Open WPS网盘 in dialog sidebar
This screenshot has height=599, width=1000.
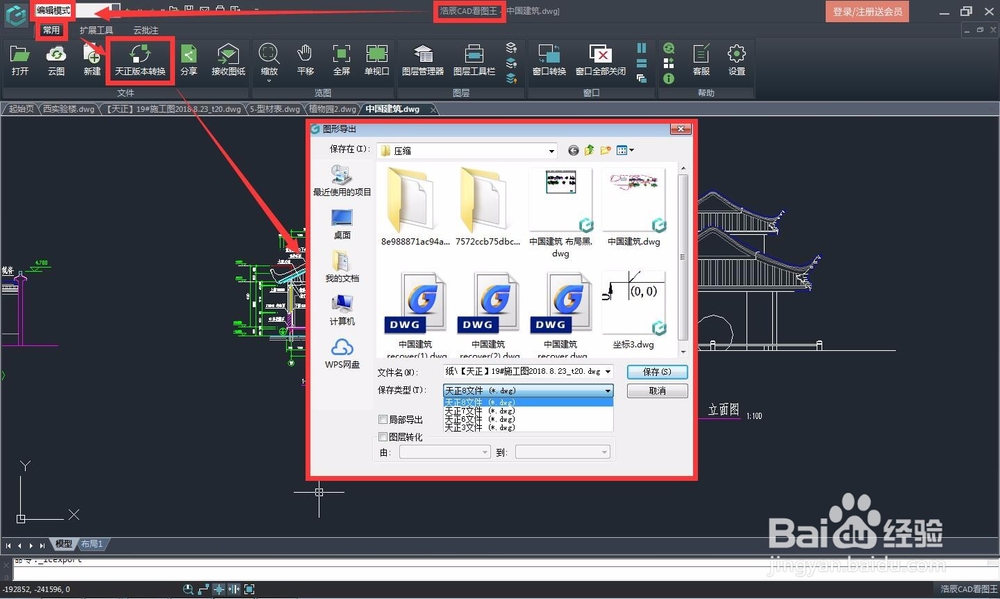pos(342,353)
